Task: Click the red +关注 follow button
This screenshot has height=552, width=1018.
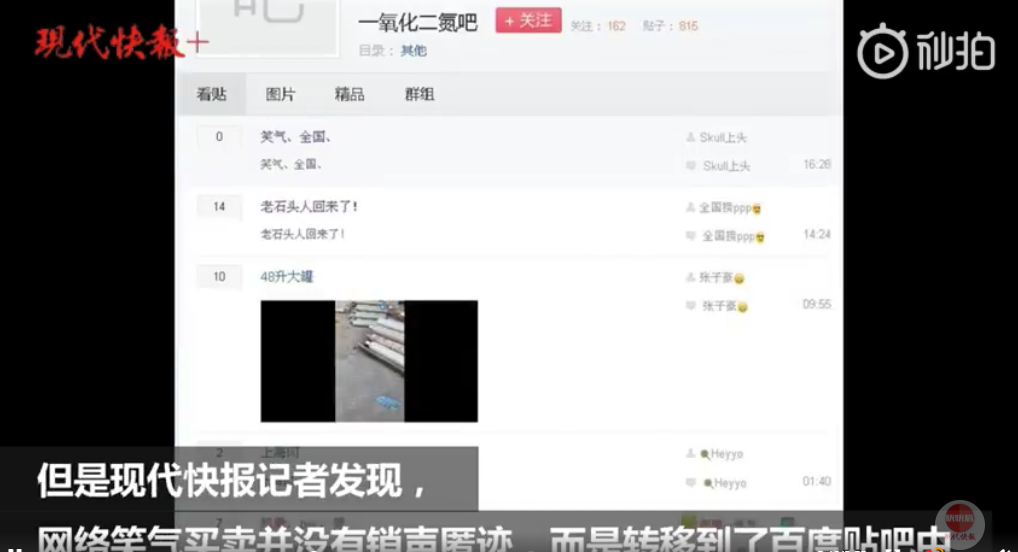Action: tap(528, 21)
